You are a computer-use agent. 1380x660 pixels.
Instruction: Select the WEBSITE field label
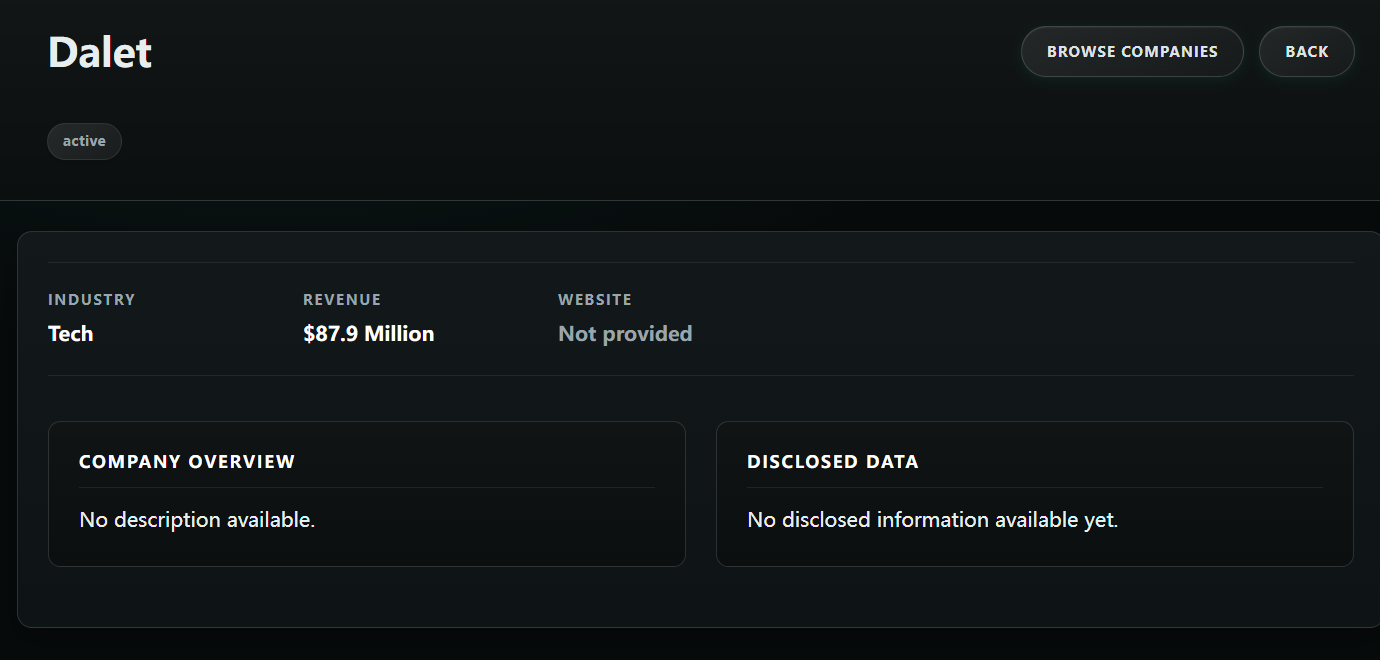click(595, 299)
